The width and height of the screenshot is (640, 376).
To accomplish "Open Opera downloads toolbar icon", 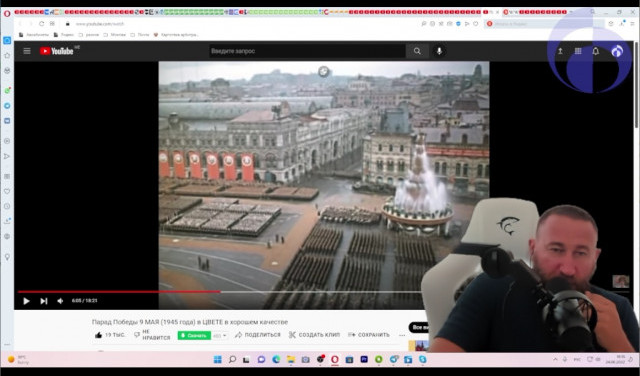I will click(621, 24).
